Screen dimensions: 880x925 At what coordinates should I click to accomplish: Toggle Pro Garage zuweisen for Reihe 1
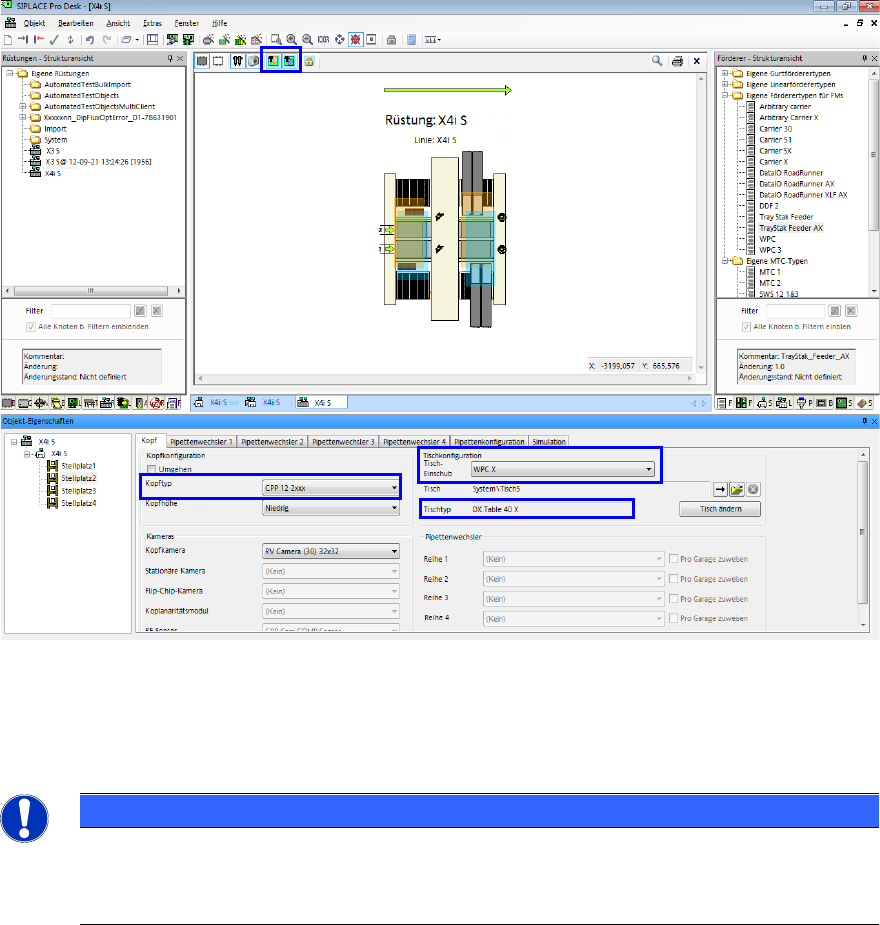click(x=674, y=559)
